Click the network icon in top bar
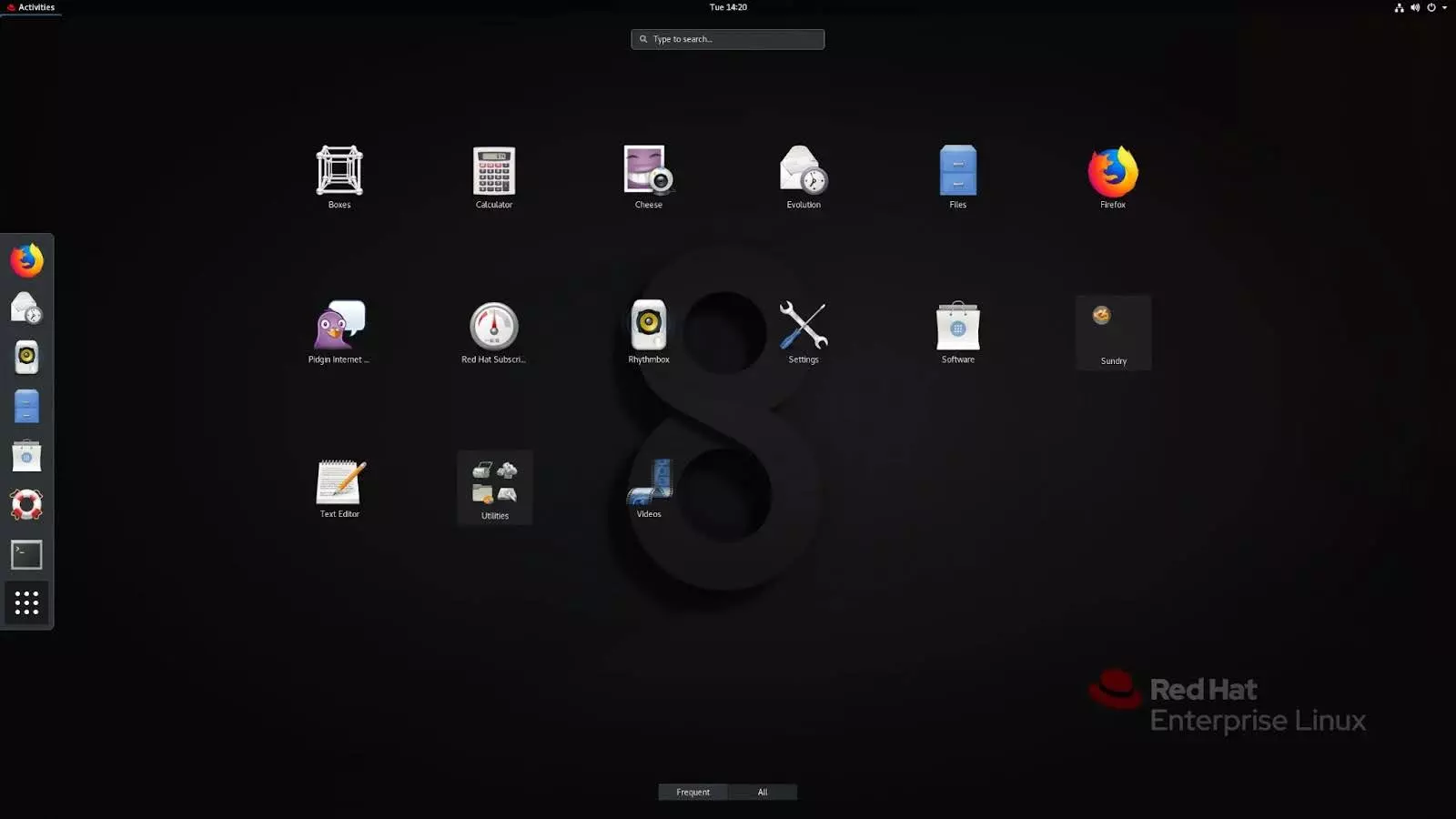 tap(1399, 7)
